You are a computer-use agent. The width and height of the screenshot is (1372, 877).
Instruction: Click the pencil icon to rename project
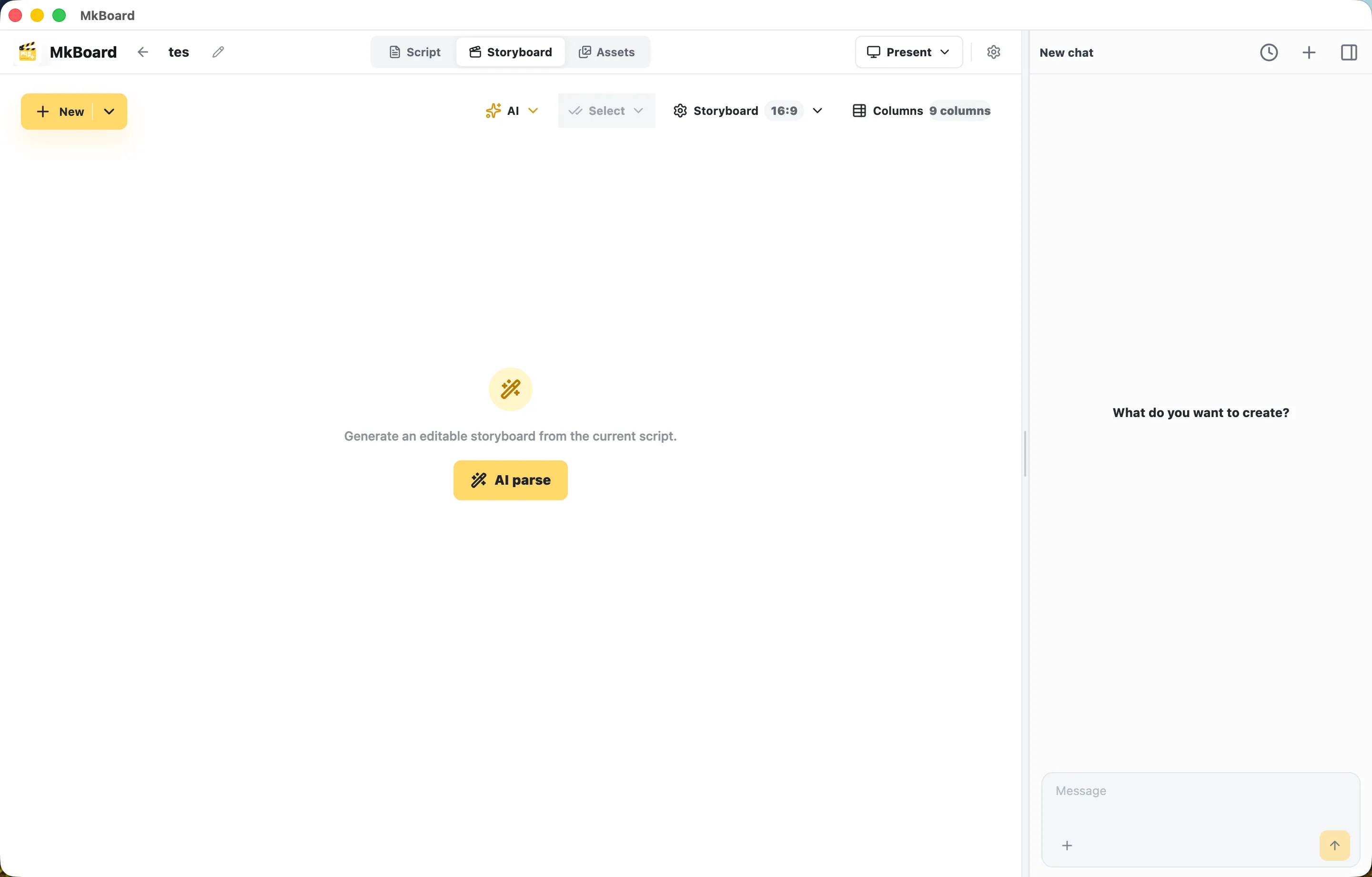point(218,52)
